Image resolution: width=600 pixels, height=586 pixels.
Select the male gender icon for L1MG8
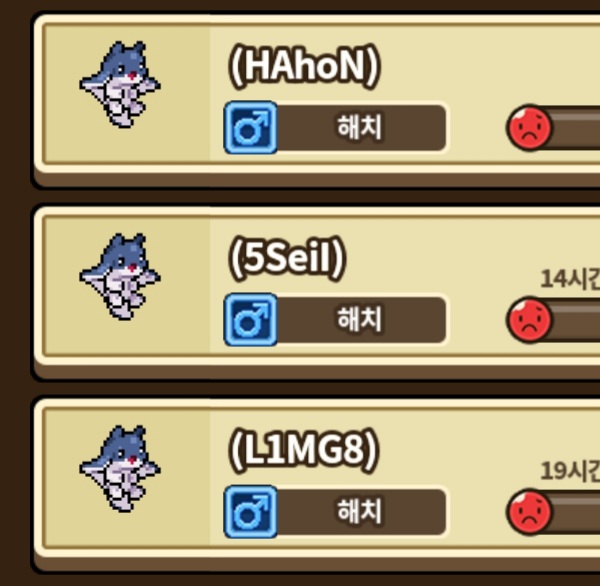251,512
